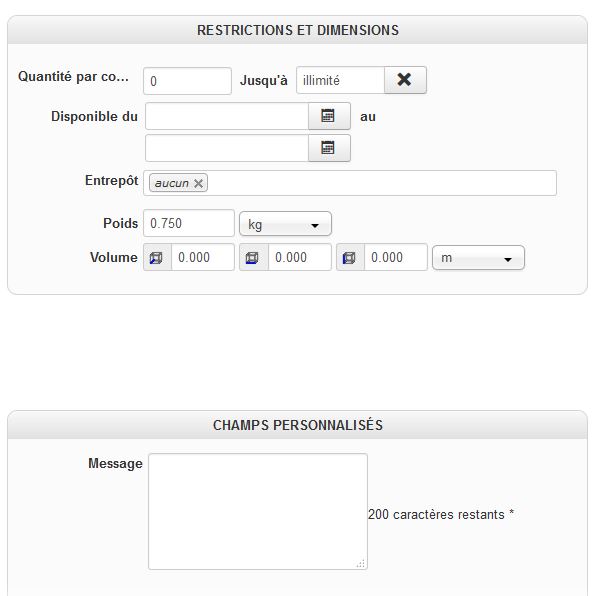The height and width of the screenshot is (596, 608).
Task: Click the 'Champs personnalisés' panel header
Action: coord(297,425)
